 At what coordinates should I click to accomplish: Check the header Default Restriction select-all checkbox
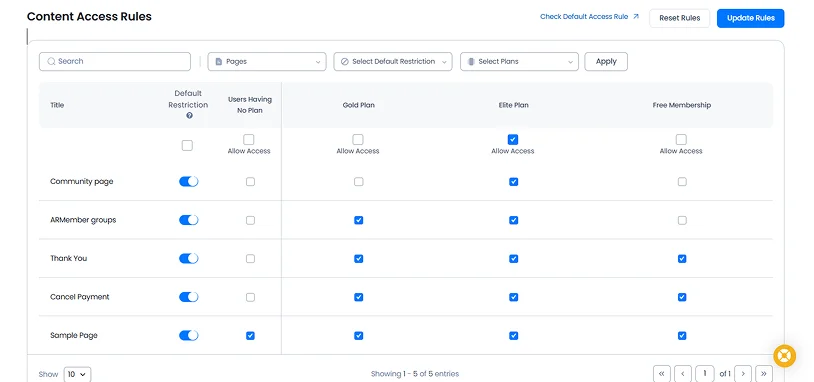187,145
